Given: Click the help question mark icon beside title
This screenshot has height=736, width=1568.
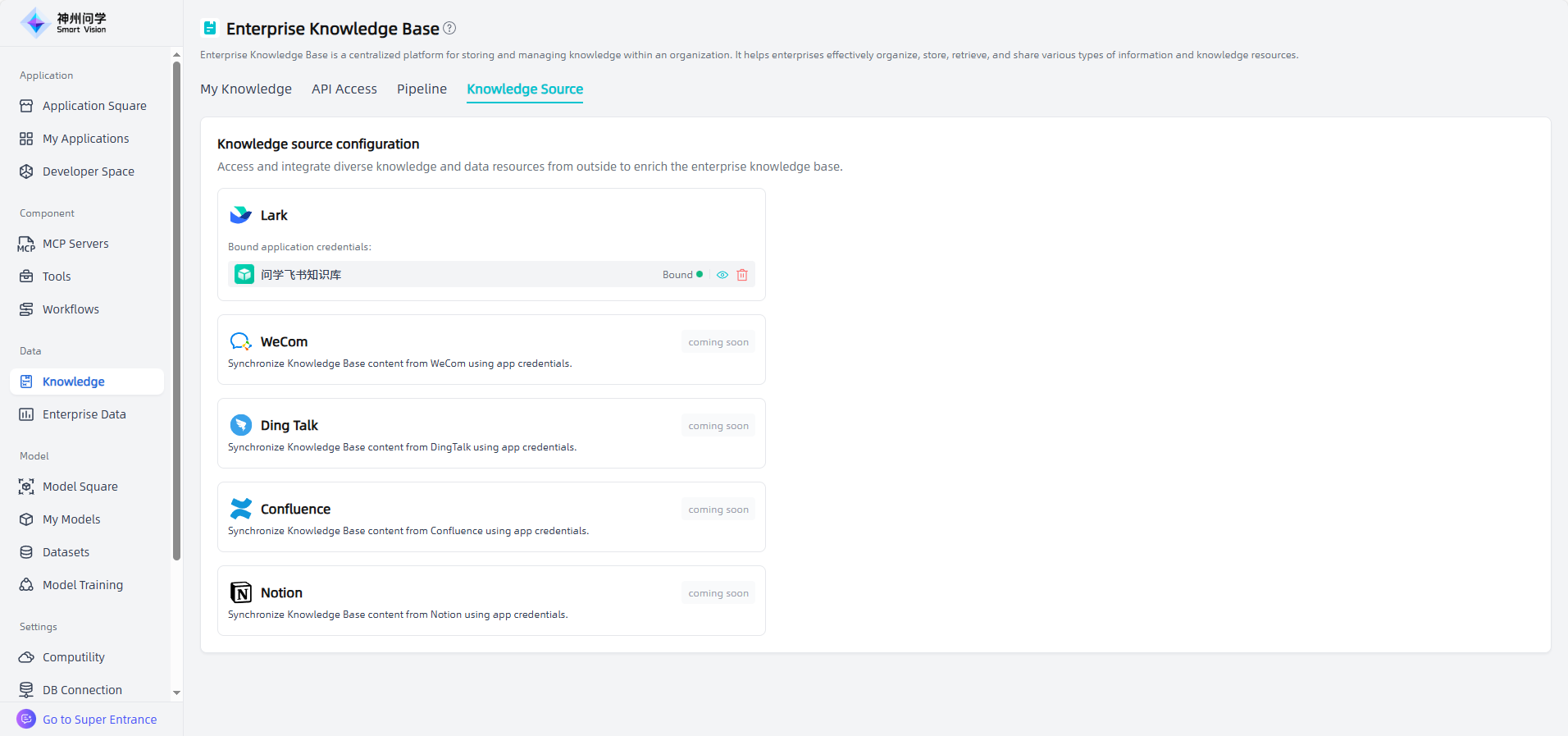Looking at the screenshot, I should click(449, 28).
